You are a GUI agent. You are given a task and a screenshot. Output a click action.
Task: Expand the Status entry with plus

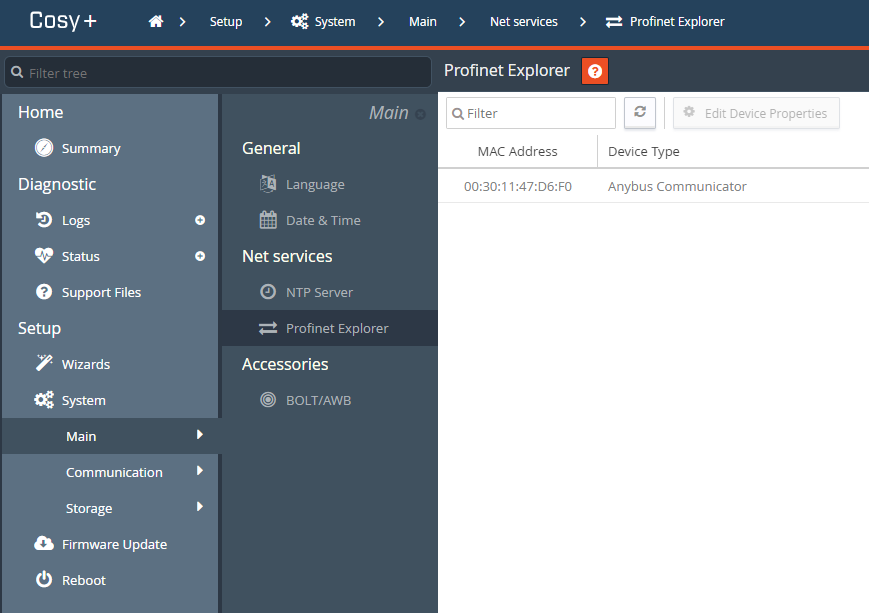pos(200,256)
